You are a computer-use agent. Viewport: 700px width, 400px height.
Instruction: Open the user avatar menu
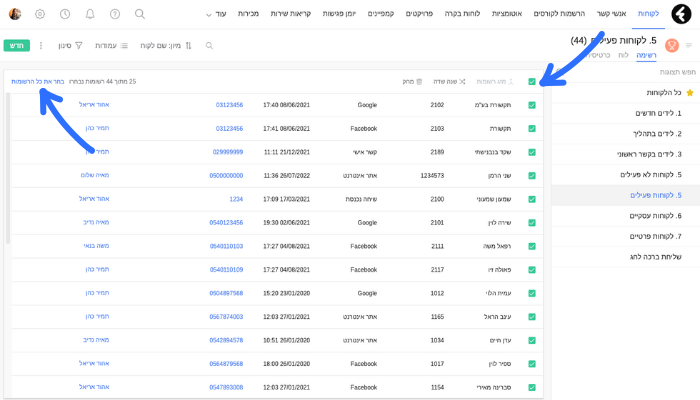pyautogui.click(x=15, y=14)
